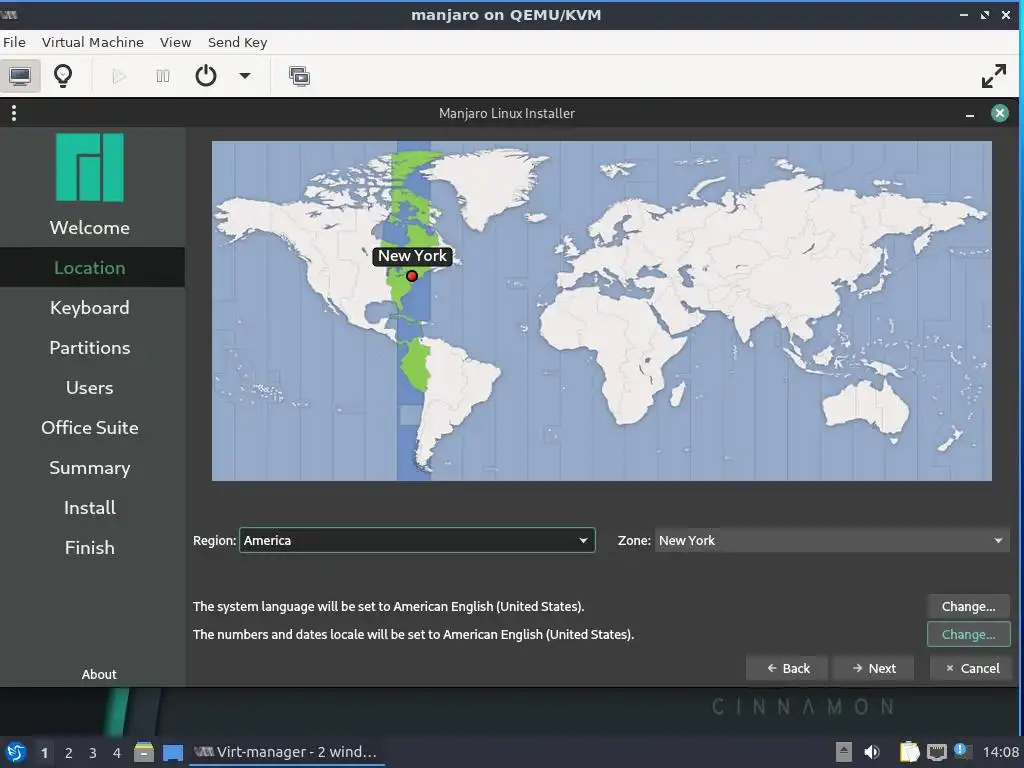Open the Zone New York dropdown
Screen dimensions: 1024x768
[832, 541]
